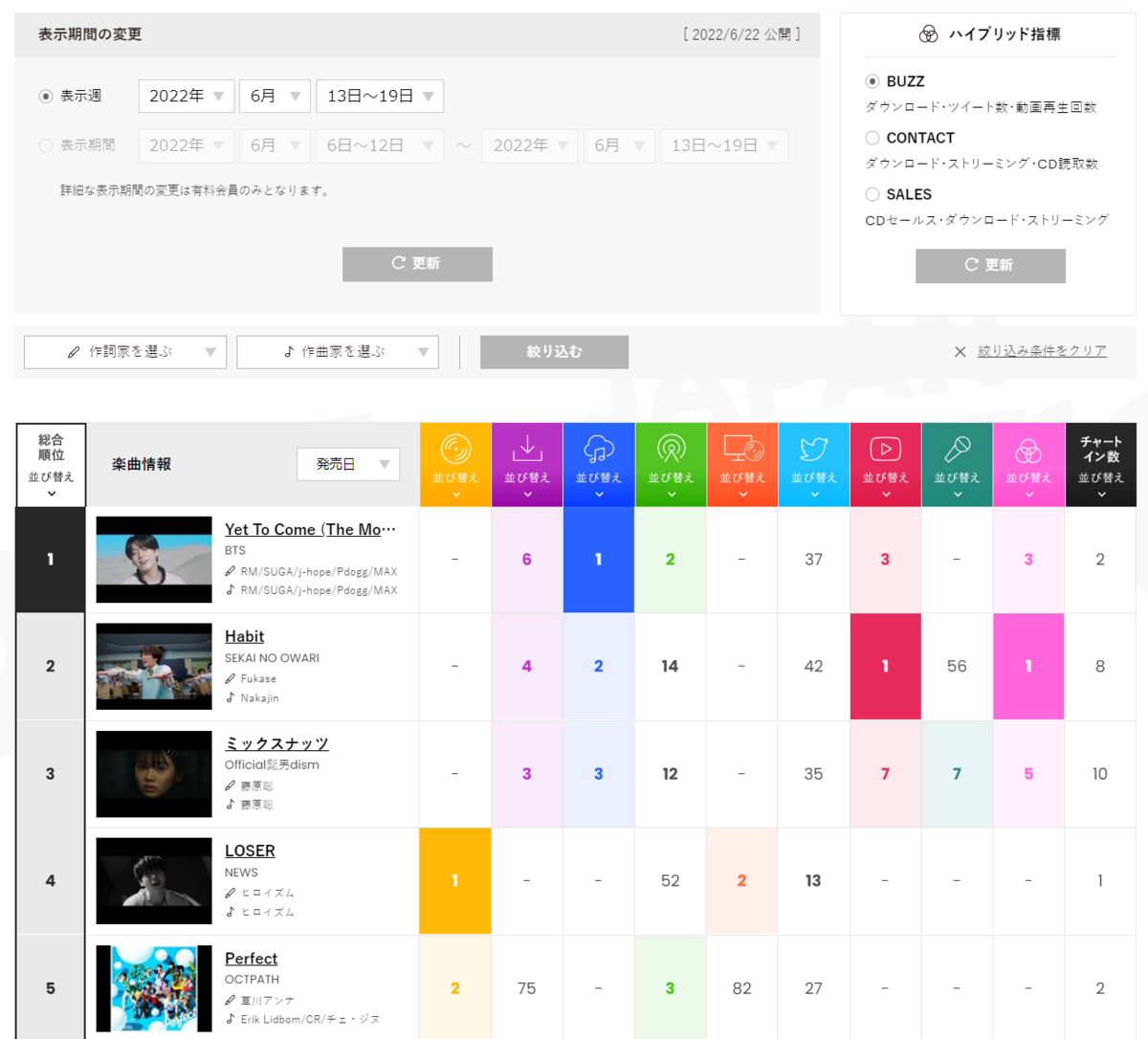Open the 2022年 year dropdown for display week
Image resolution: width=1148 pixels, height=1039 pixels.
187,96
